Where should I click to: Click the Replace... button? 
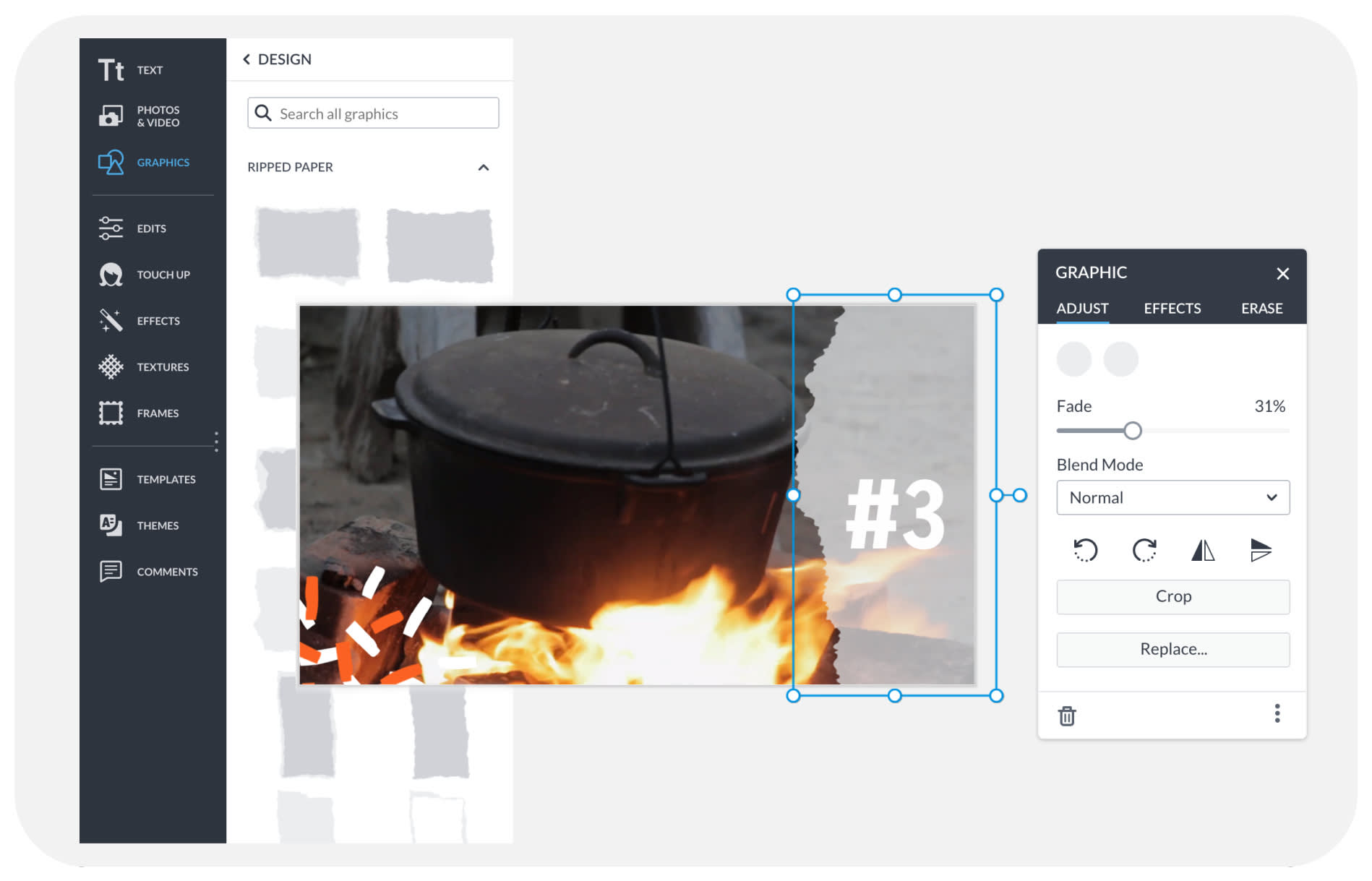click(x=1172, y=649)
